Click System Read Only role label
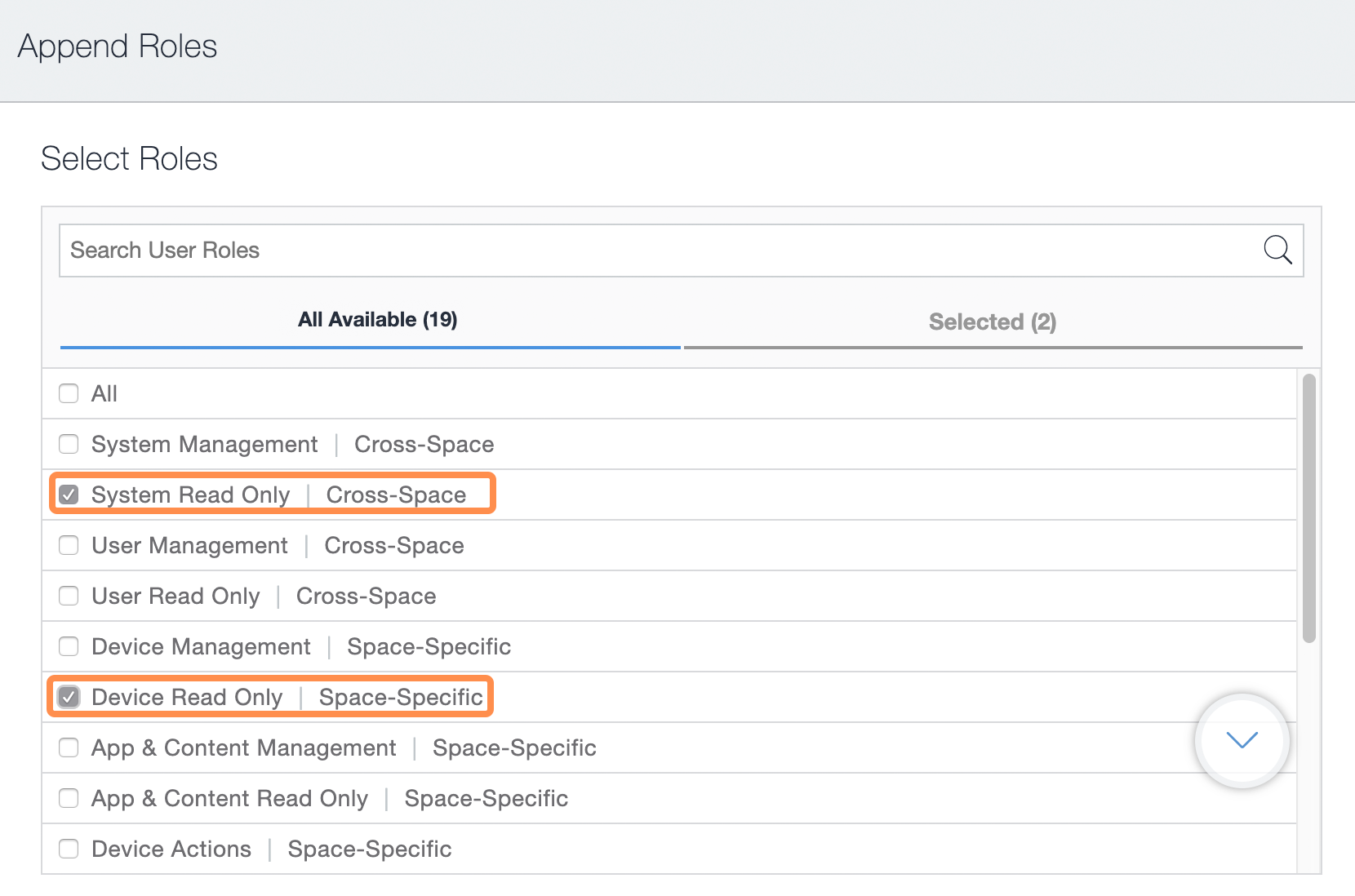The width and height of the screenshot is (1355, 896). 190,495
